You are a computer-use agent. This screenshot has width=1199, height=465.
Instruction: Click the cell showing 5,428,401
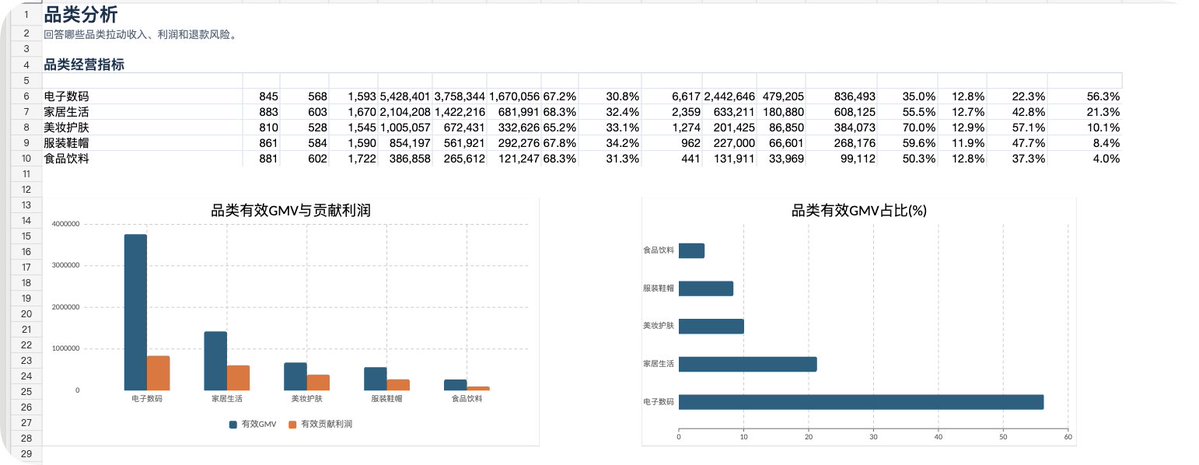tap(405, 96)
